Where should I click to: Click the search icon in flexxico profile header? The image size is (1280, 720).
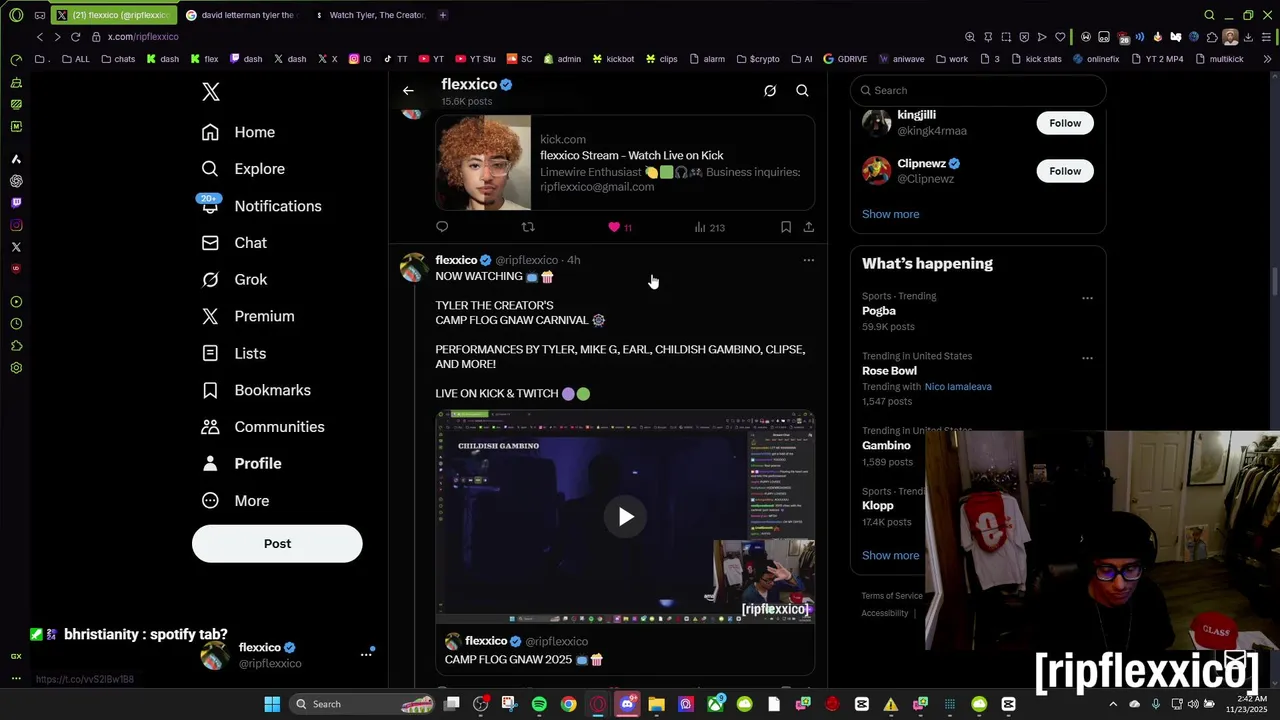802,91
